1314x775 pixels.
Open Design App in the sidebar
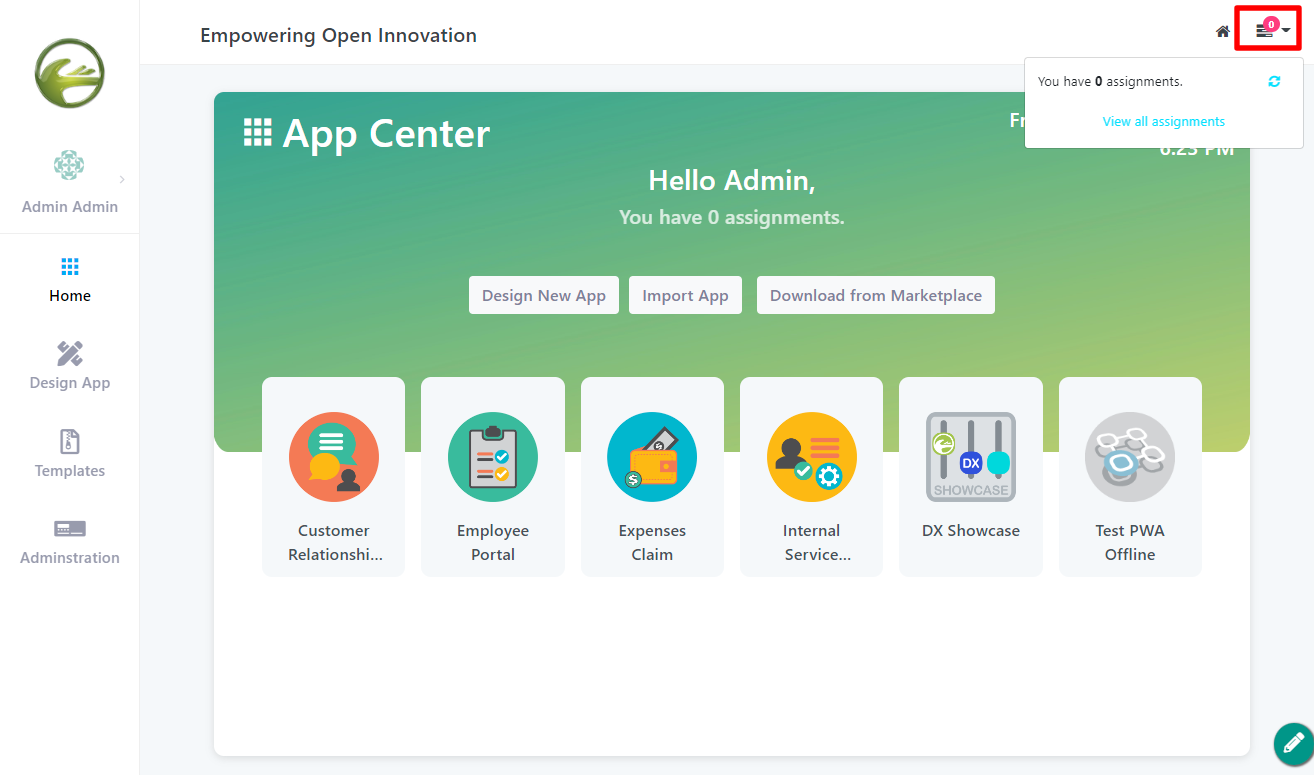point(70,366)
